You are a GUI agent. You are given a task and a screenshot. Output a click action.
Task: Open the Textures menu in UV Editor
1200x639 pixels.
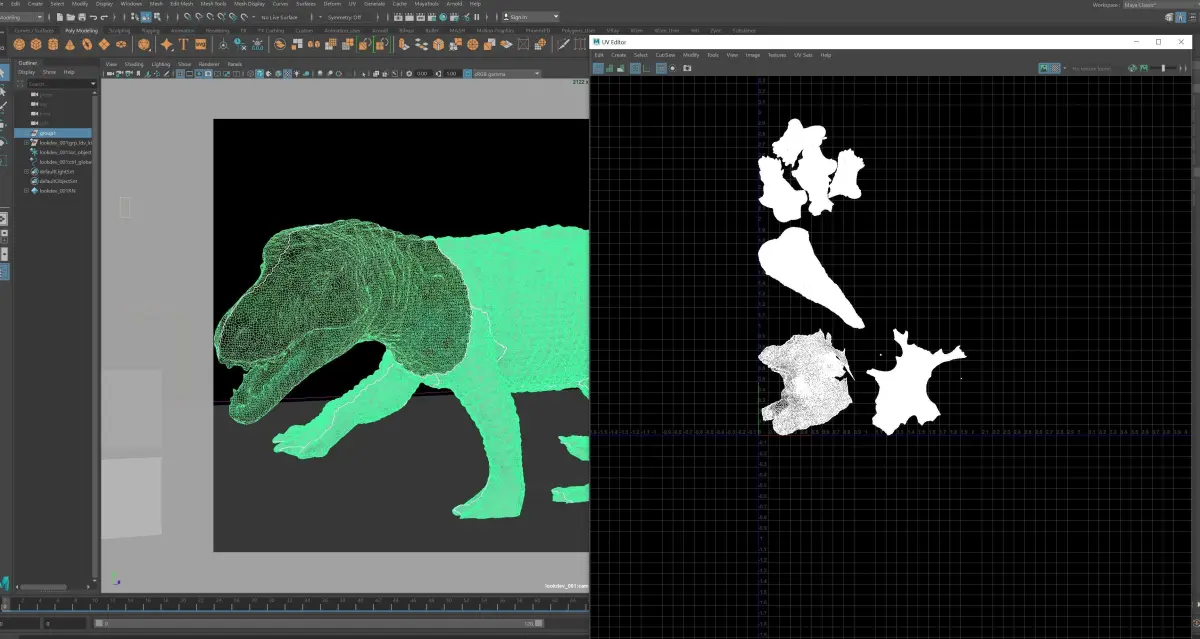[776, 55]
